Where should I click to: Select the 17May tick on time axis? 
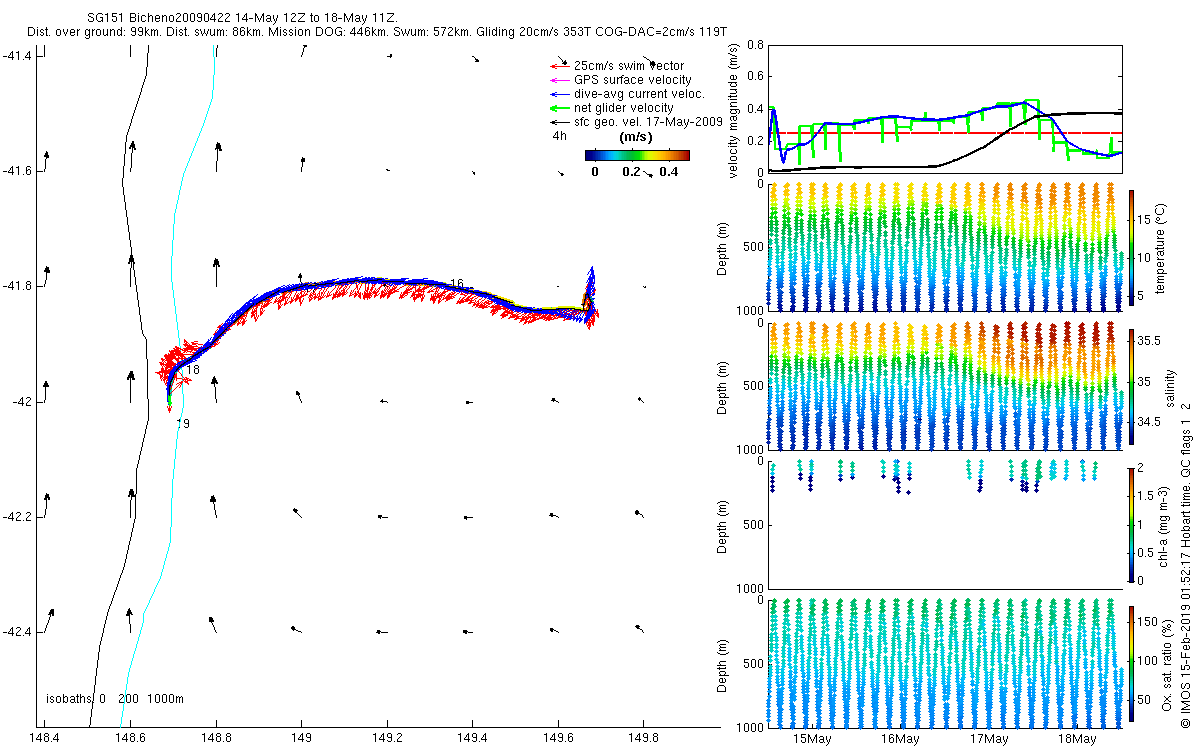click(988, 739)
